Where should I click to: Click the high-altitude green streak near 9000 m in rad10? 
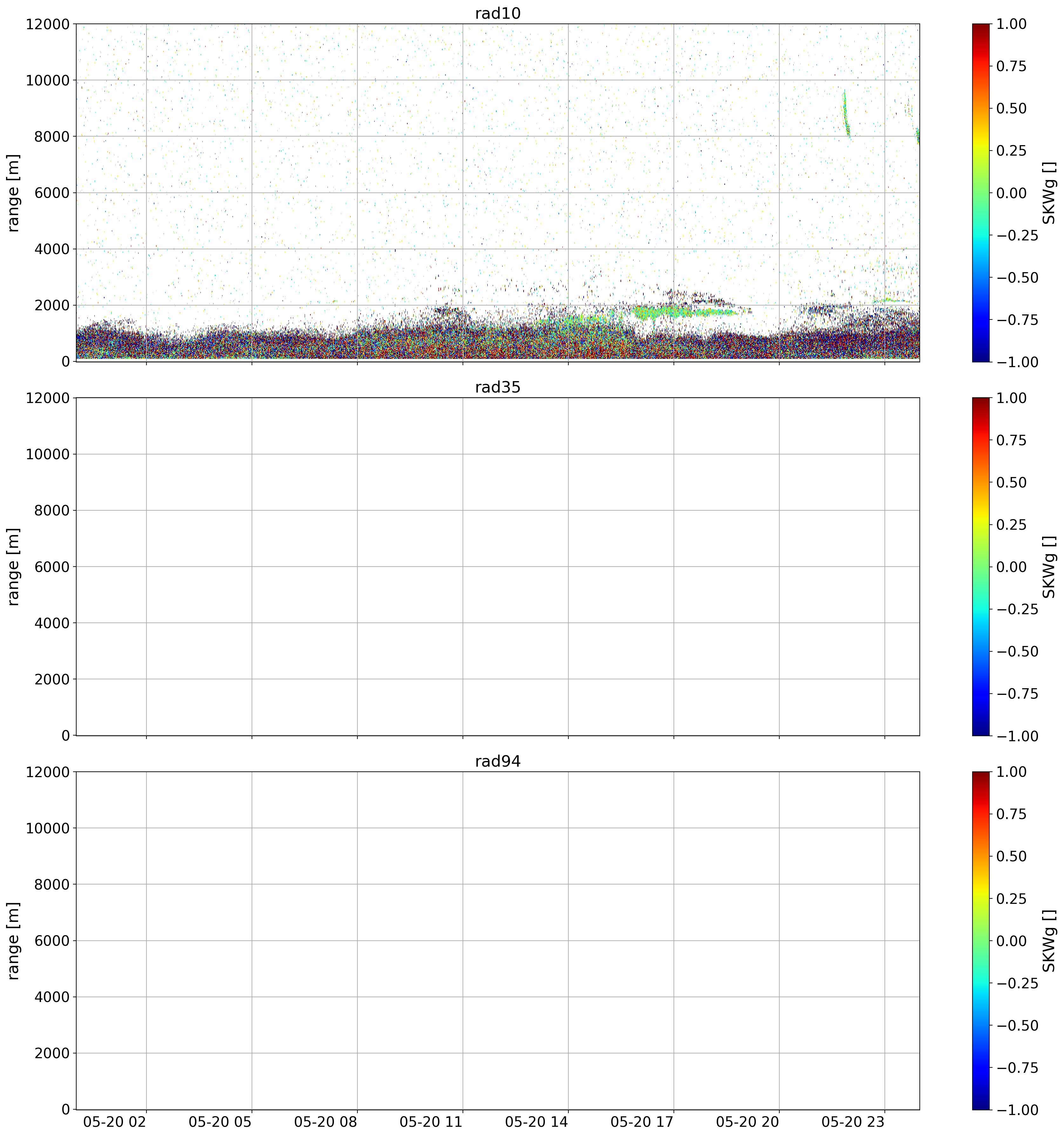point(846,113)
